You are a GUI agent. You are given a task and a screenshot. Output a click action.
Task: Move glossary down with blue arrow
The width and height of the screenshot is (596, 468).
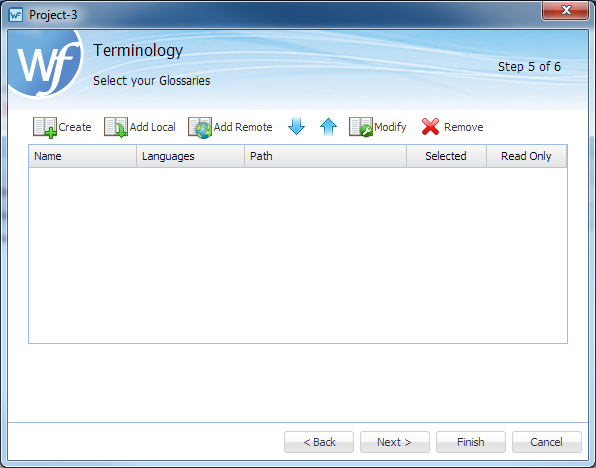tap(296, 127)
